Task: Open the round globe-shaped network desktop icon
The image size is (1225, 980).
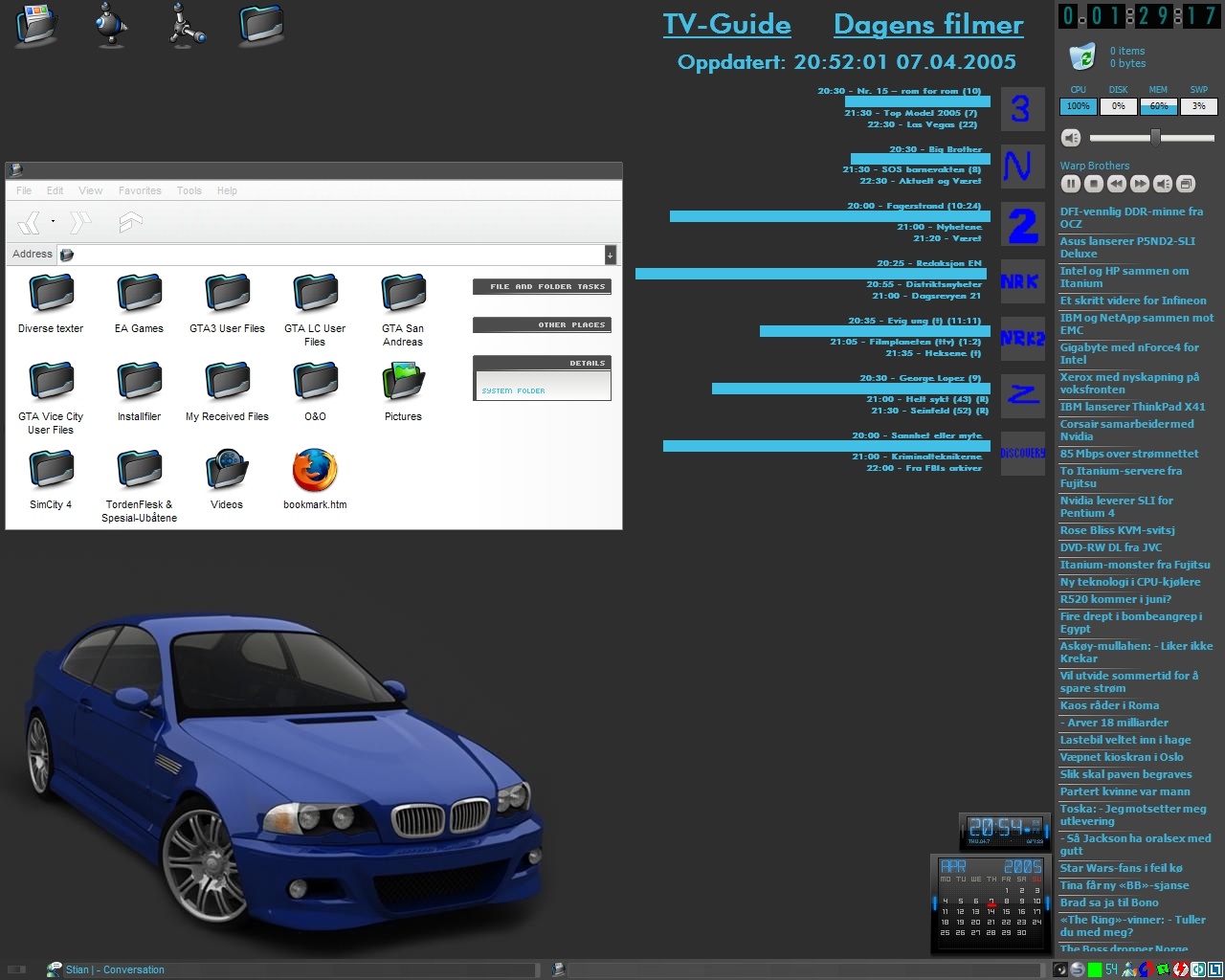Action: (x=113, y=25)
